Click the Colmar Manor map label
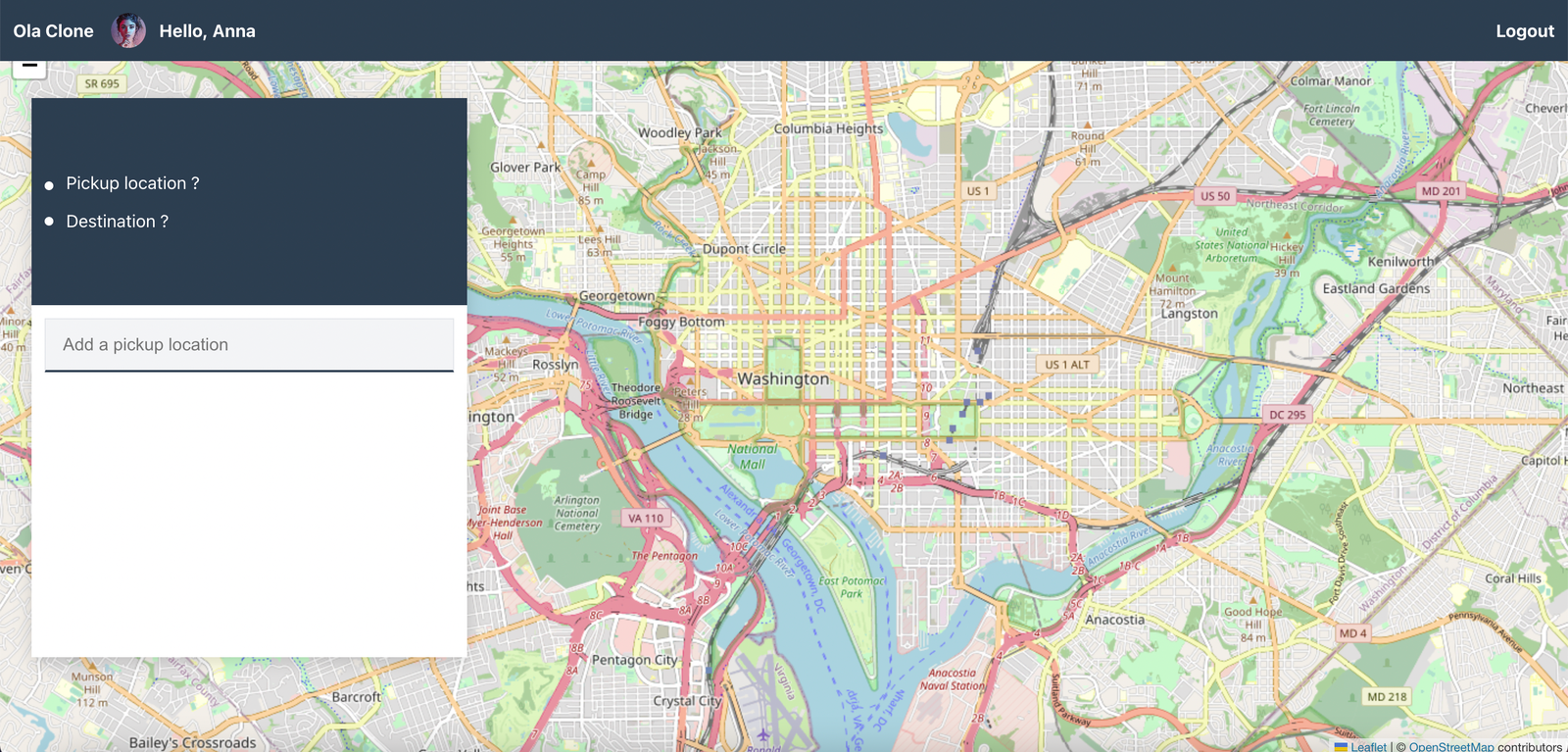 1330,81
